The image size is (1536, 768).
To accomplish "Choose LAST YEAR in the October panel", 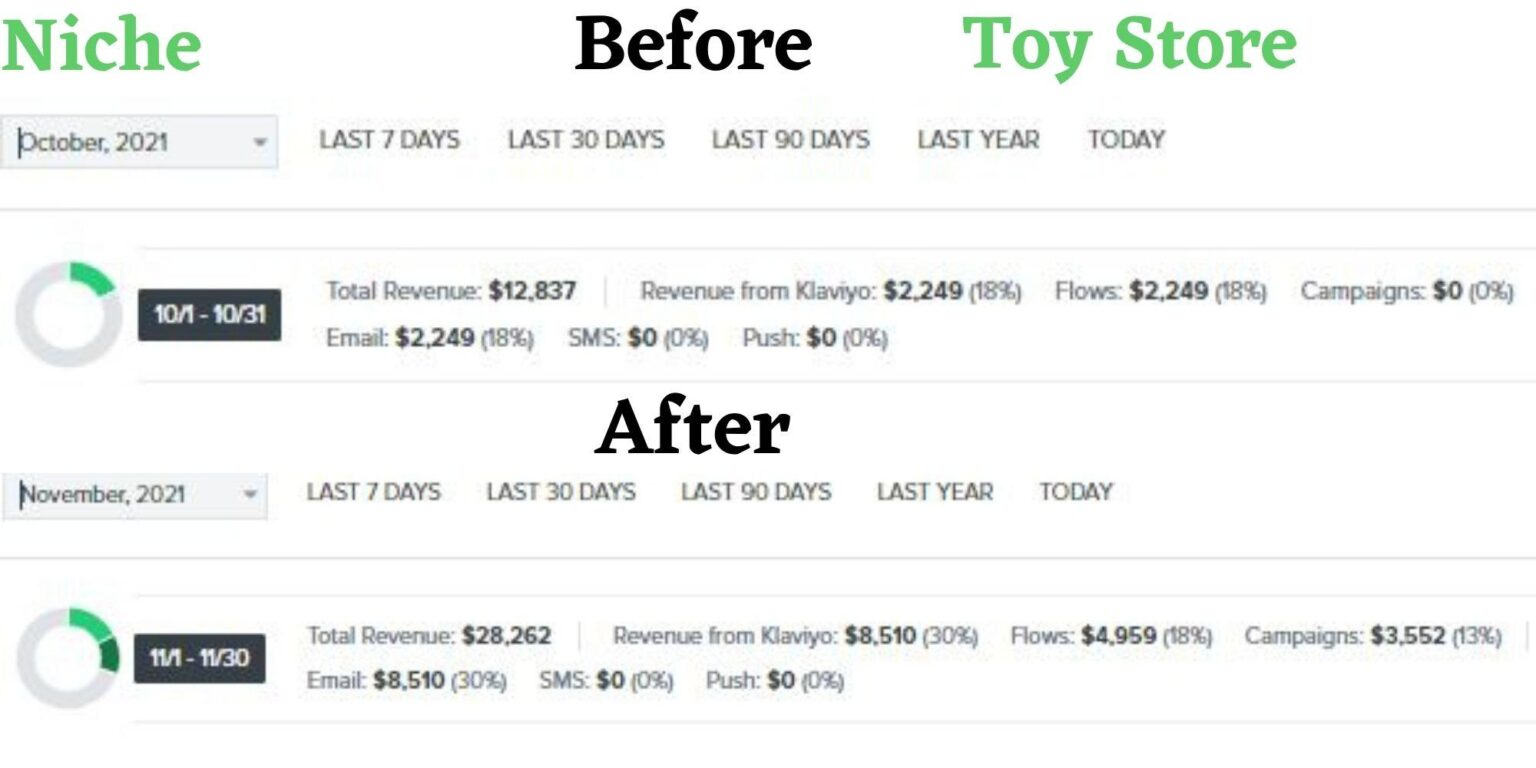I will click(x=978, y=140).
